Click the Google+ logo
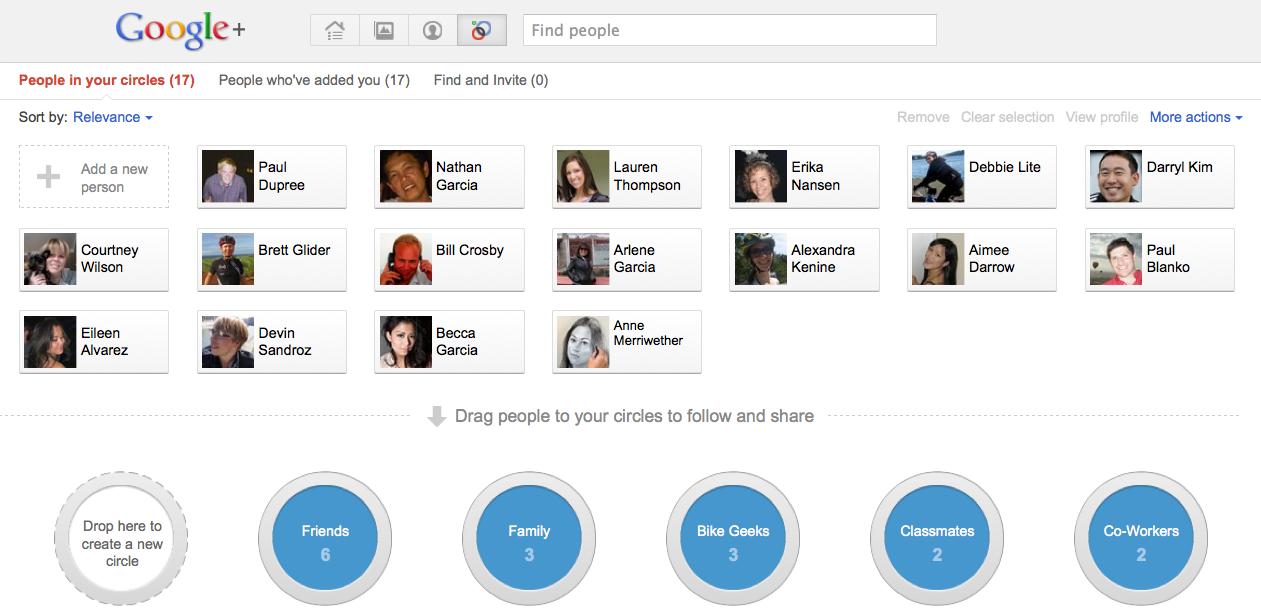 click(x=181, y=30)
